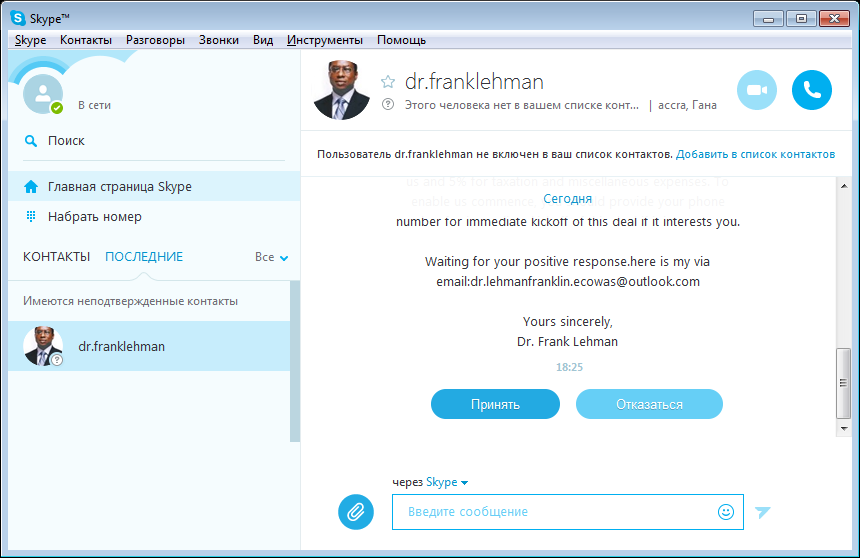This screenshot has height=558, width=860.
Task: Open the emoticon picker in message box
Action: click(726, 512)
